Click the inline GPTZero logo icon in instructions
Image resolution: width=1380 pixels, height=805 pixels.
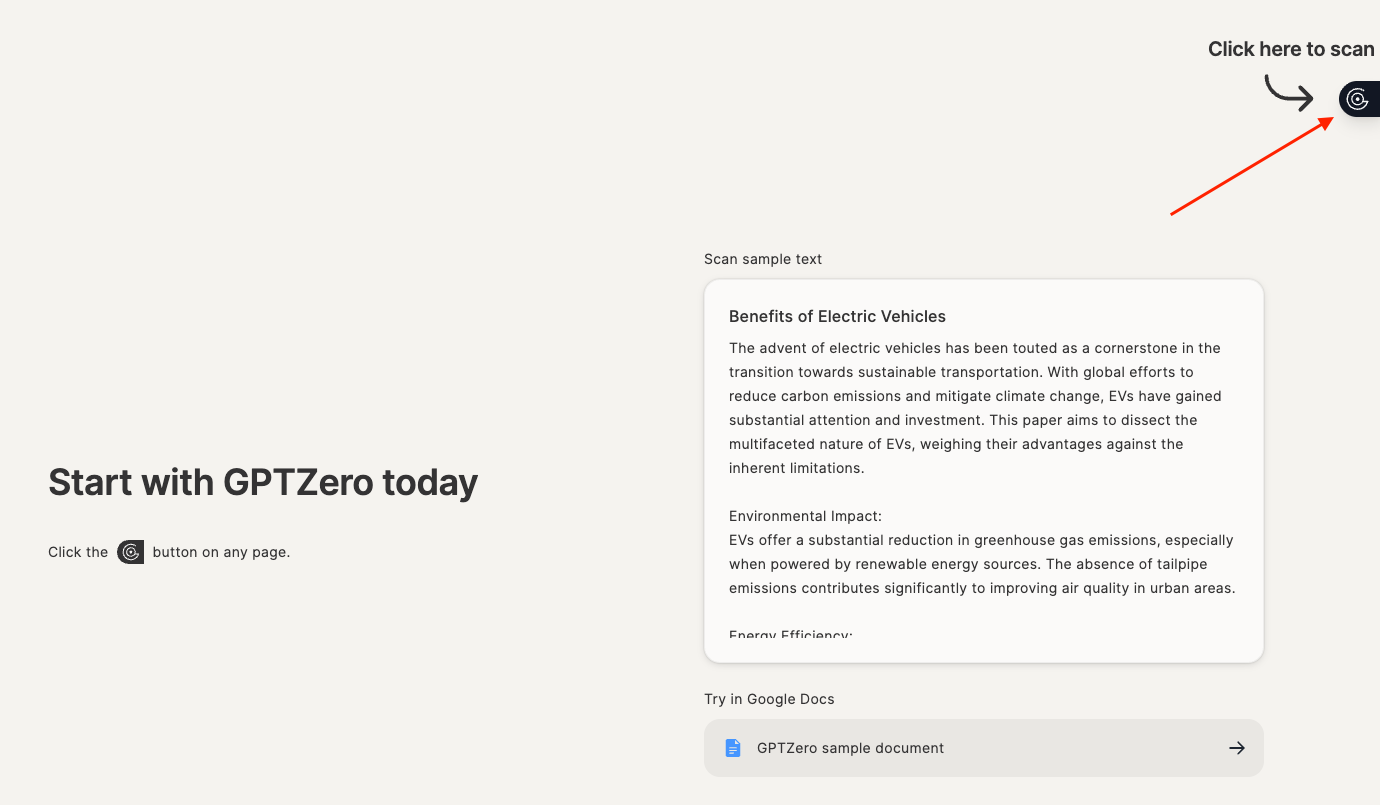pyautogui.click(x=130, y=552)
